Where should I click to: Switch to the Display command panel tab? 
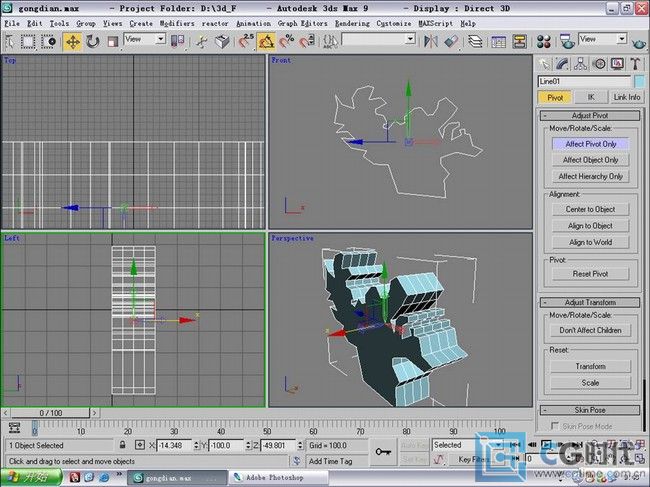click(x=617, y=64)
